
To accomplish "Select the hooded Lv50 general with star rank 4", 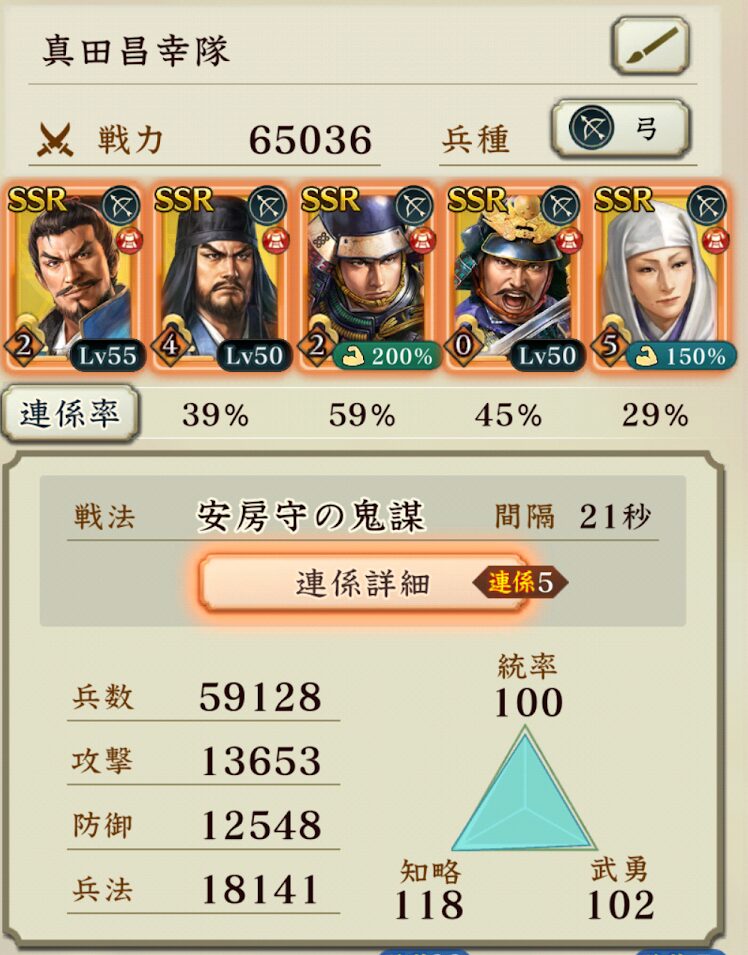I will tap(221, 277).
